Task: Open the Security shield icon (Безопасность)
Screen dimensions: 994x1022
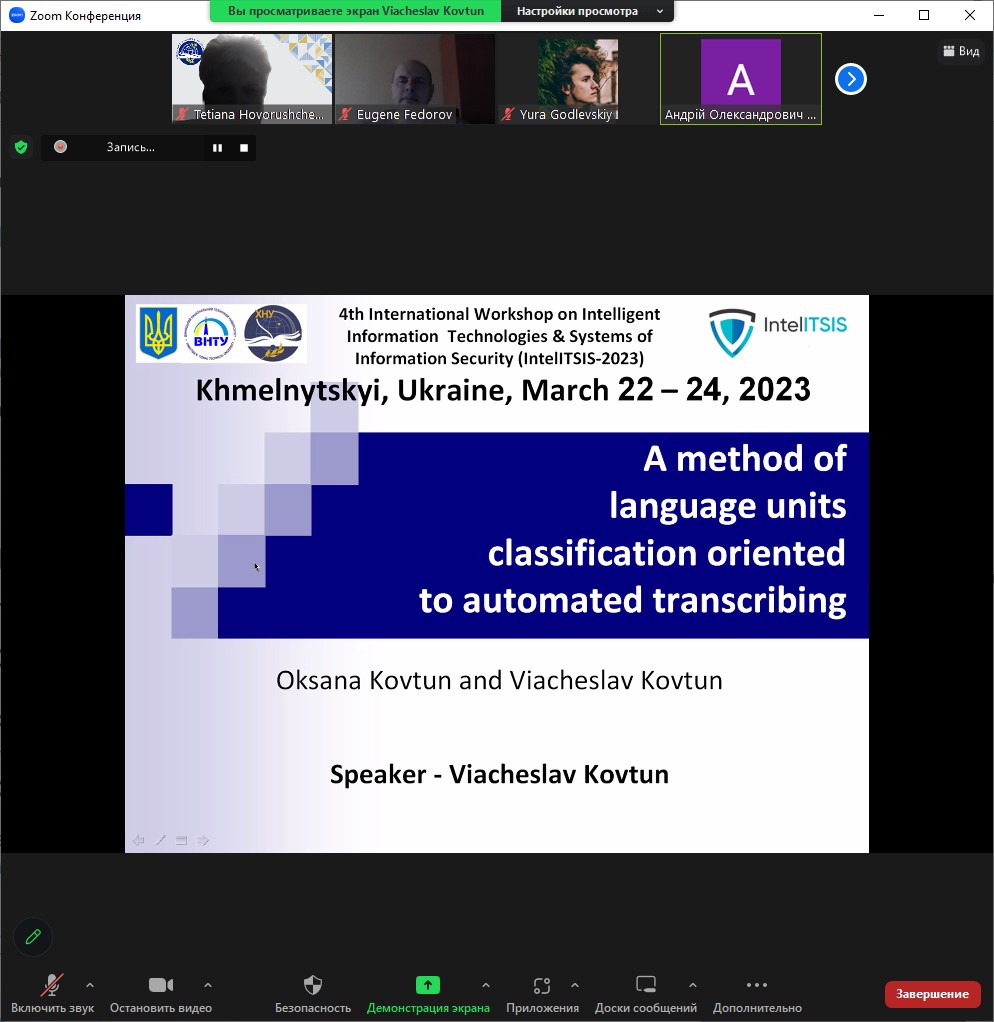Action: coord(313,986)
